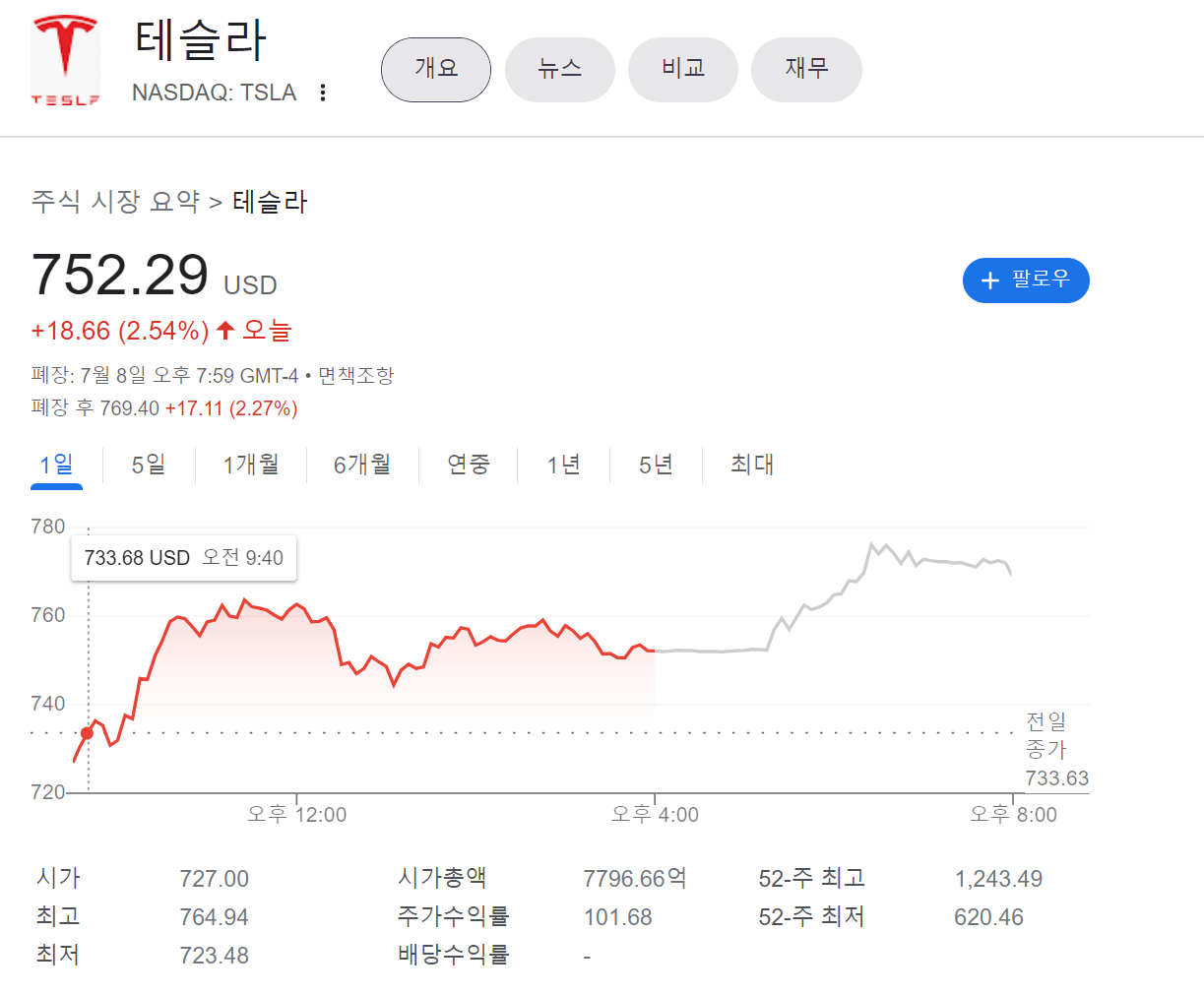
Task: Click the 팔로우 follow button
Action: [1026, 280]
